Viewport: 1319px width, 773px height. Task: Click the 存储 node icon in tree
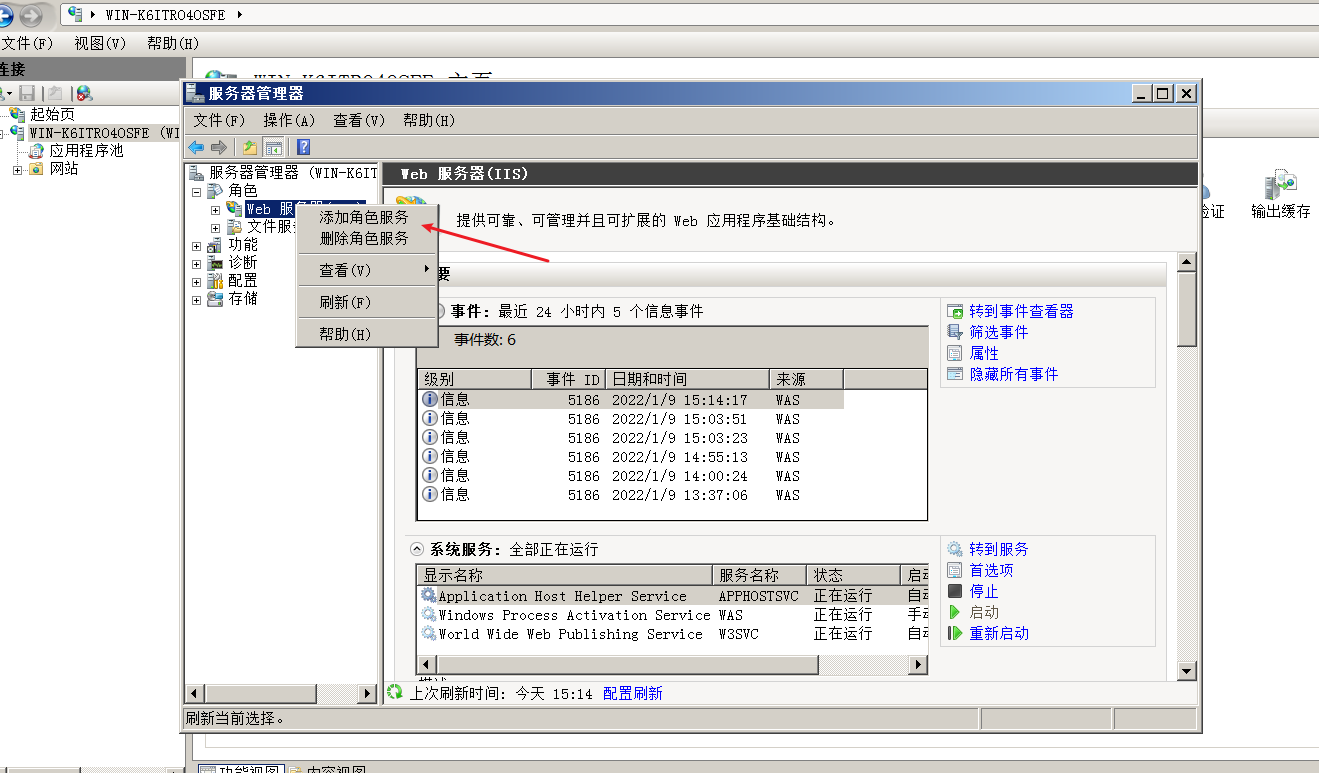pyautogui.click(x=215, y=299)
